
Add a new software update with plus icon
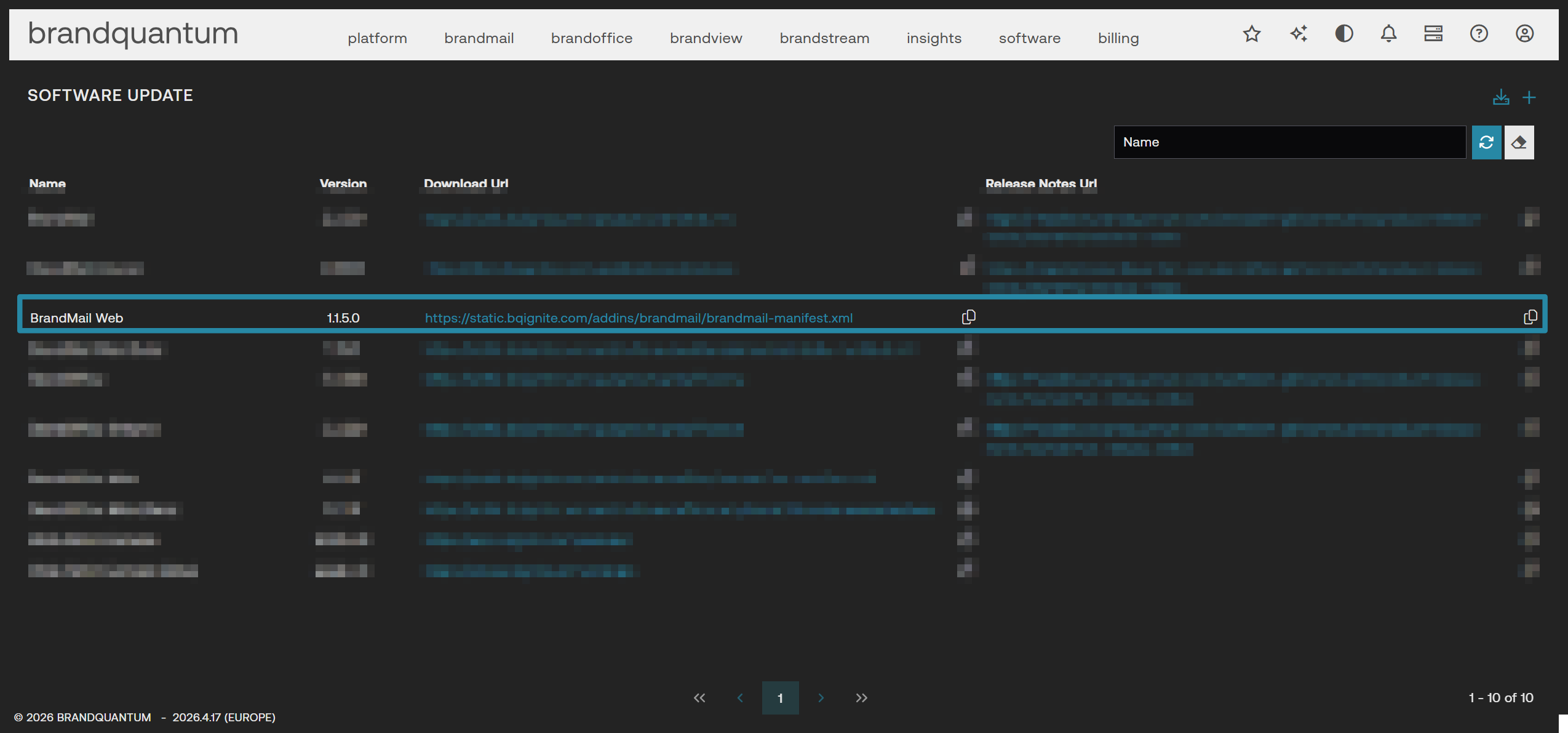[1529, 97]
